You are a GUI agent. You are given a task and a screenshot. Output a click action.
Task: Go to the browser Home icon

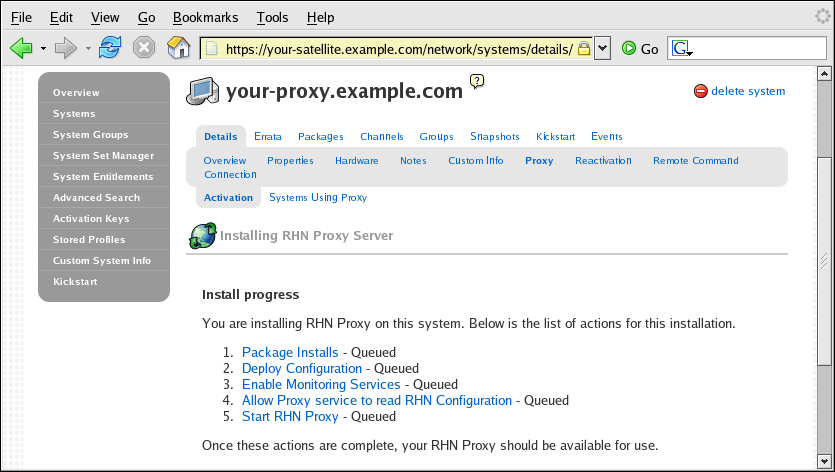click(x=178, y=47)
